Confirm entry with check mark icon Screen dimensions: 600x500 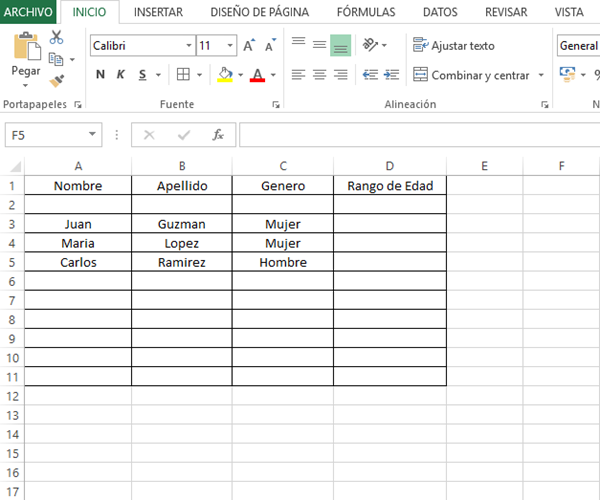[x=184, y=135]
